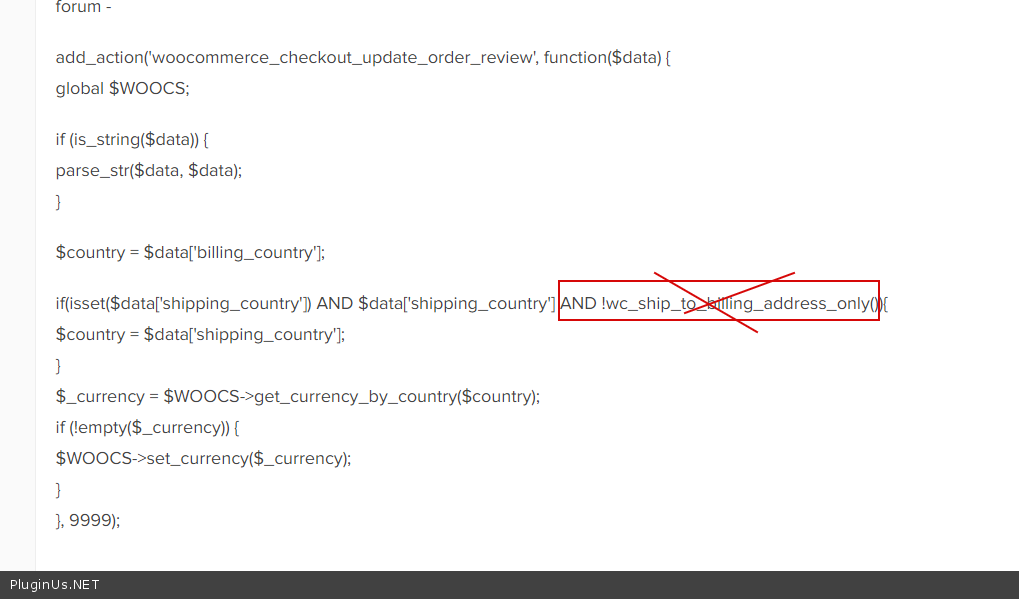
Task: Click the global $WOOCS; line
Action: (x=122, y=88)
